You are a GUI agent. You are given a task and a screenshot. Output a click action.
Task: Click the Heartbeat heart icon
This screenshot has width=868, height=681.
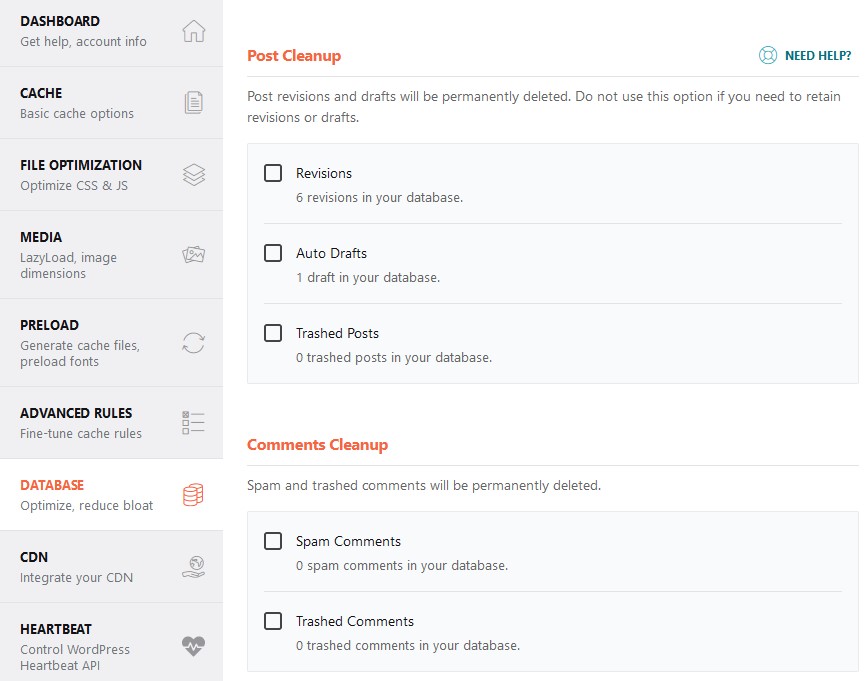pos(194,646)
